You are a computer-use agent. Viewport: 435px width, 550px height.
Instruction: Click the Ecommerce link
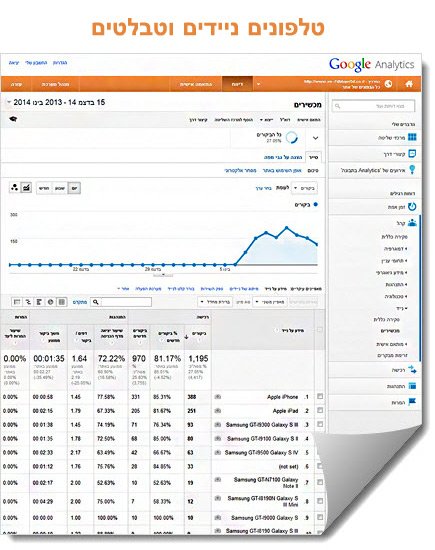pos(240,170)
